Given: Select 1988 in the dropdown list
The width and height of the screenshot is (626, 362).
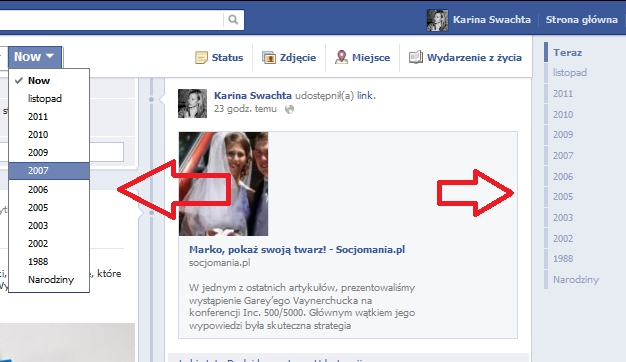Looking at the screenshot, I should click(x=49, y=261).
